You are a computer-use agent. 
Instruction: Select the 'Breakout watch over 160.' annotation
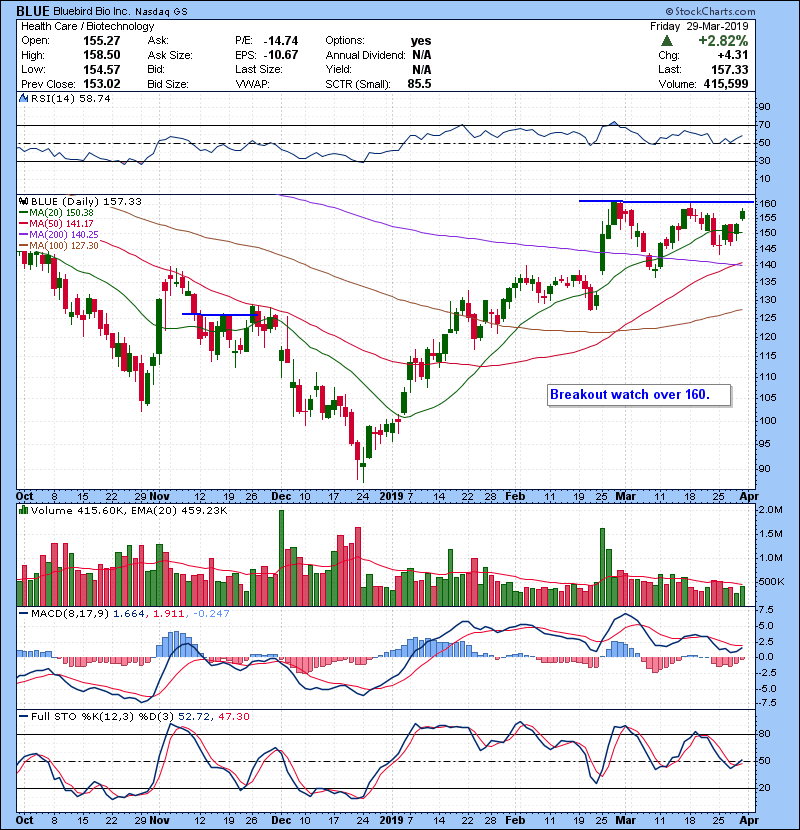pyautogui.click(x=639, y=395)
